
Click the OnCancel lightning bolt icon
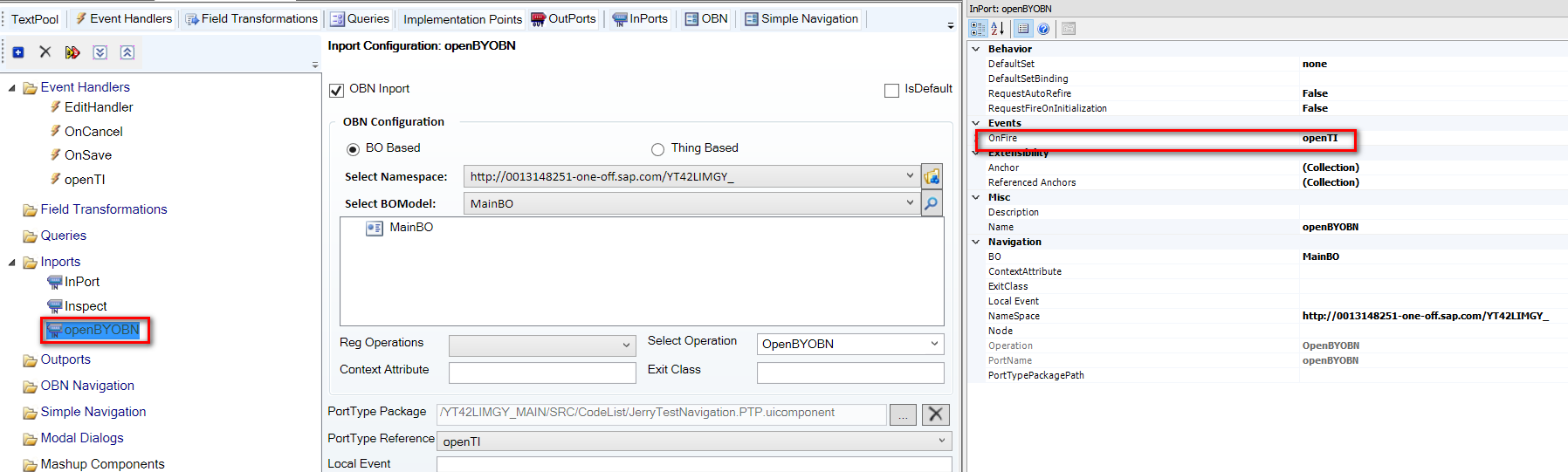tap(55, 131)
